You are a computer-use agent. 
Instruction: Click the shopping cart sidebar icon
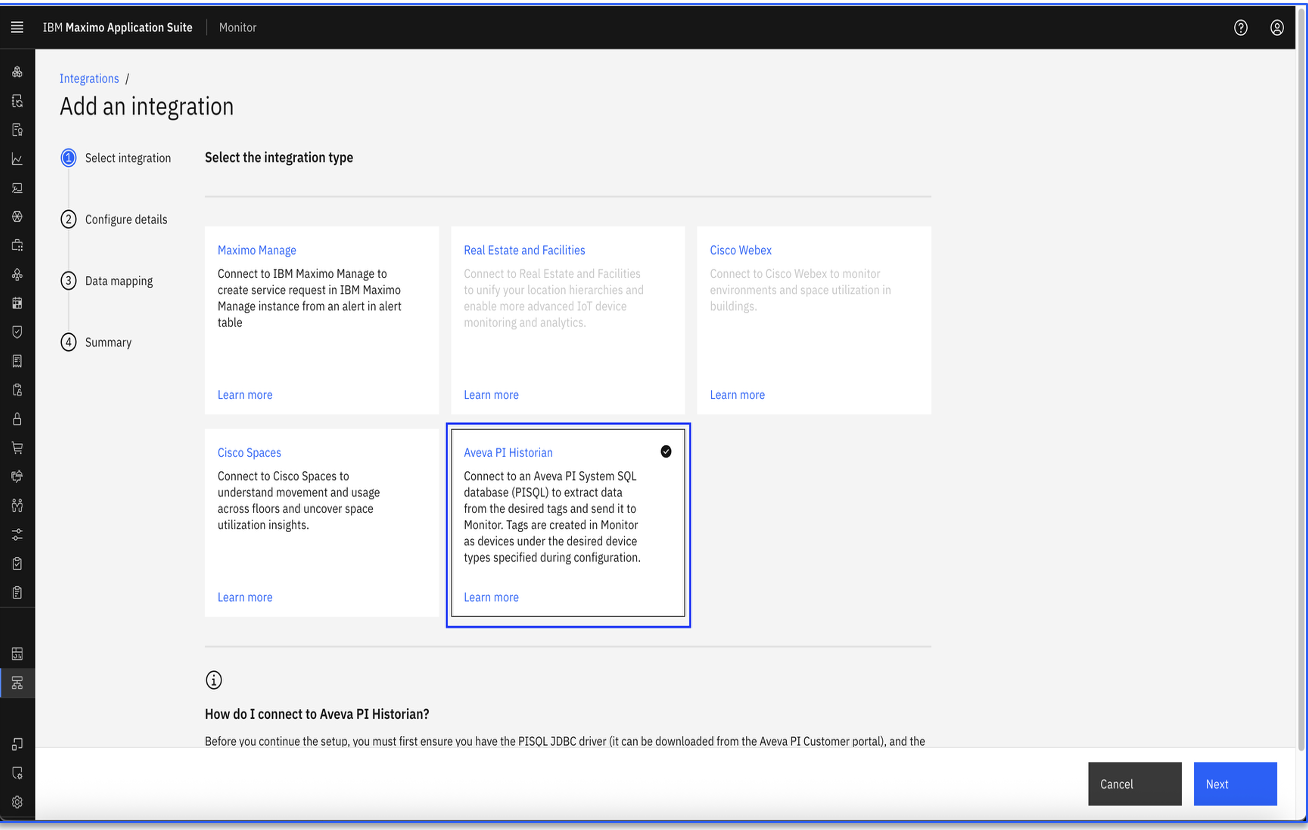click(x=17, y=448)
